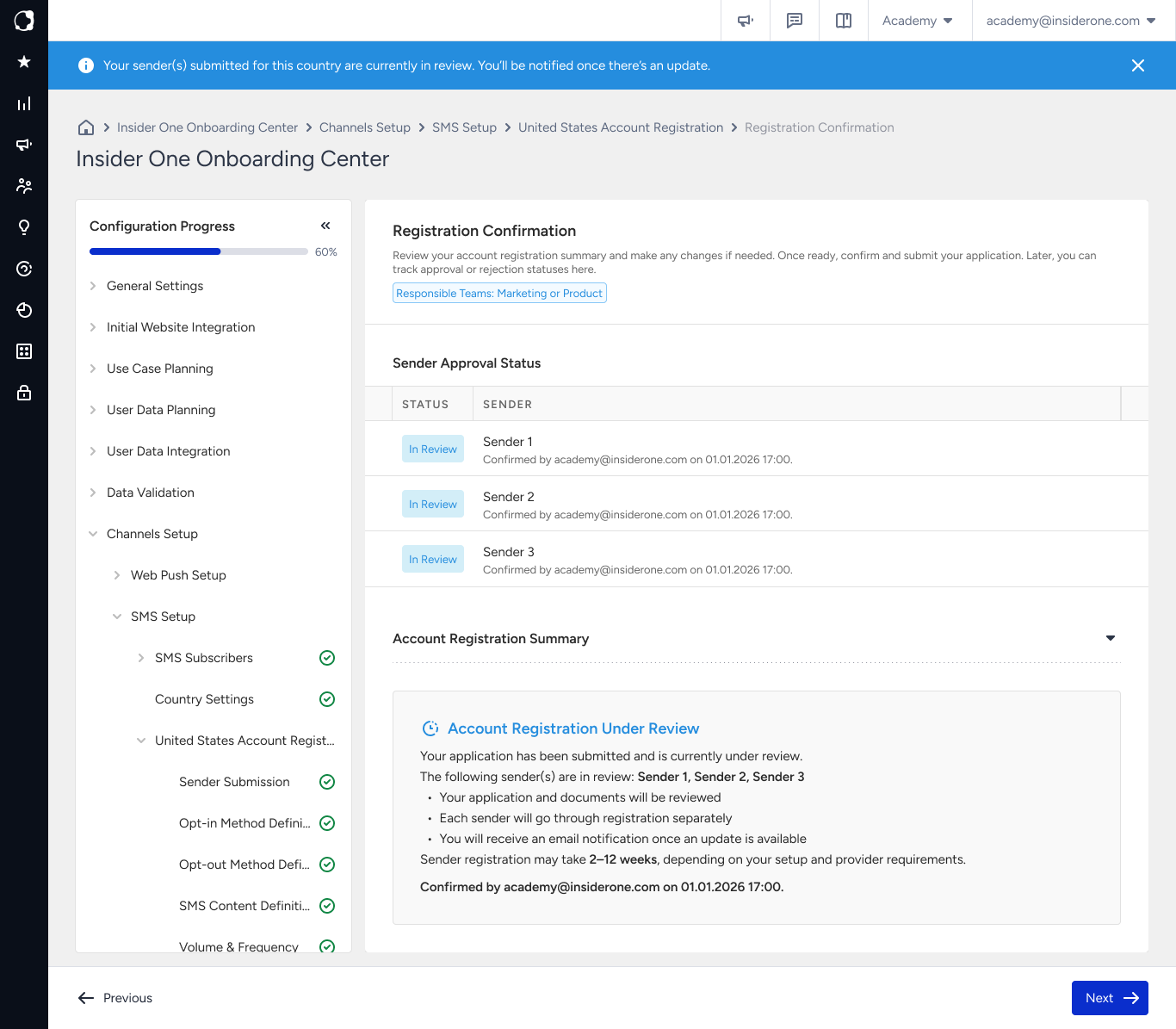Click the 60% progress label
The width and height of the screenshot is (1176, 1029).
[326, 251]
